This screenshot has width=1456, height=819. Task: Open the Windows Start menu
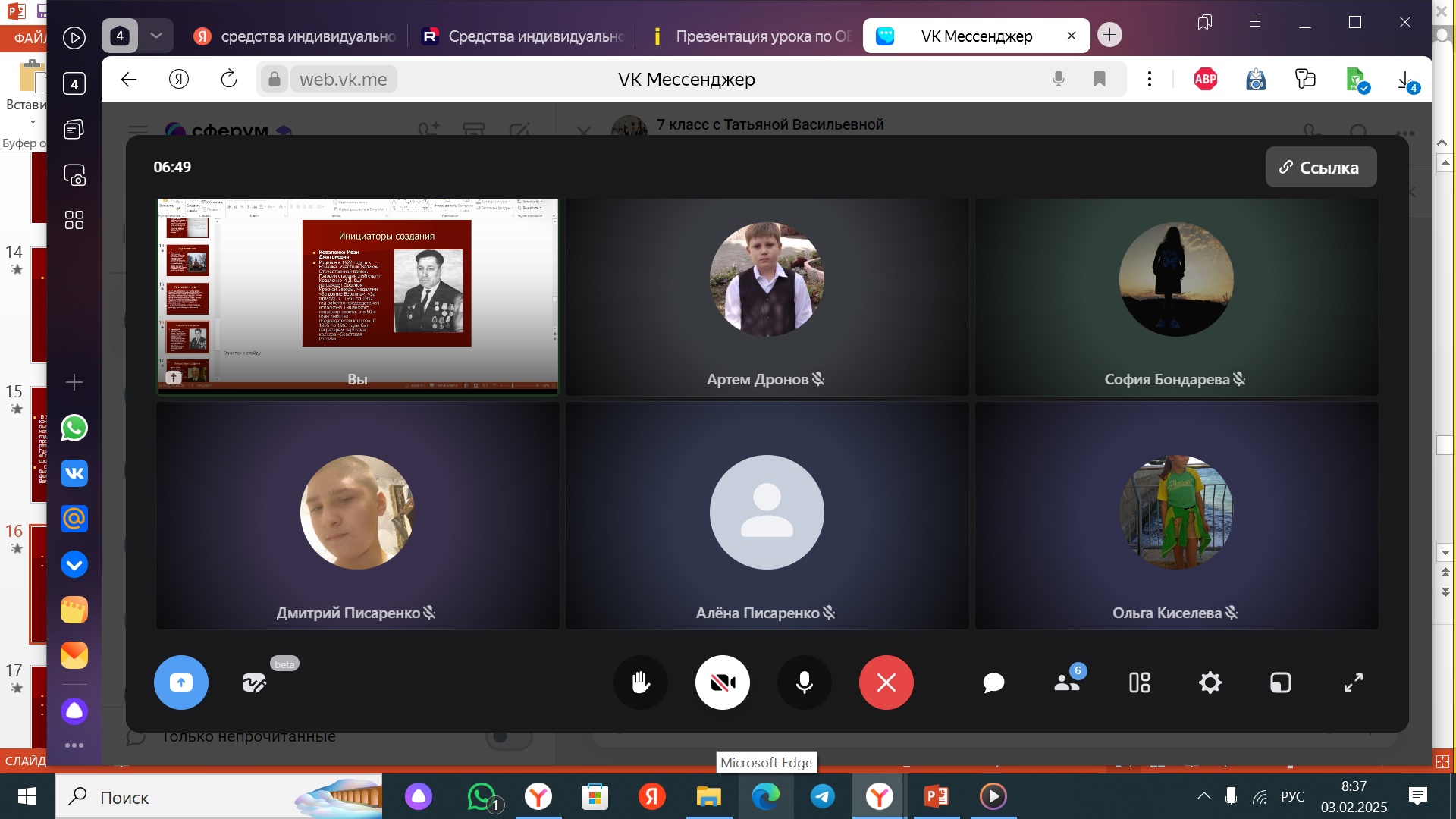tap(27, 796)
